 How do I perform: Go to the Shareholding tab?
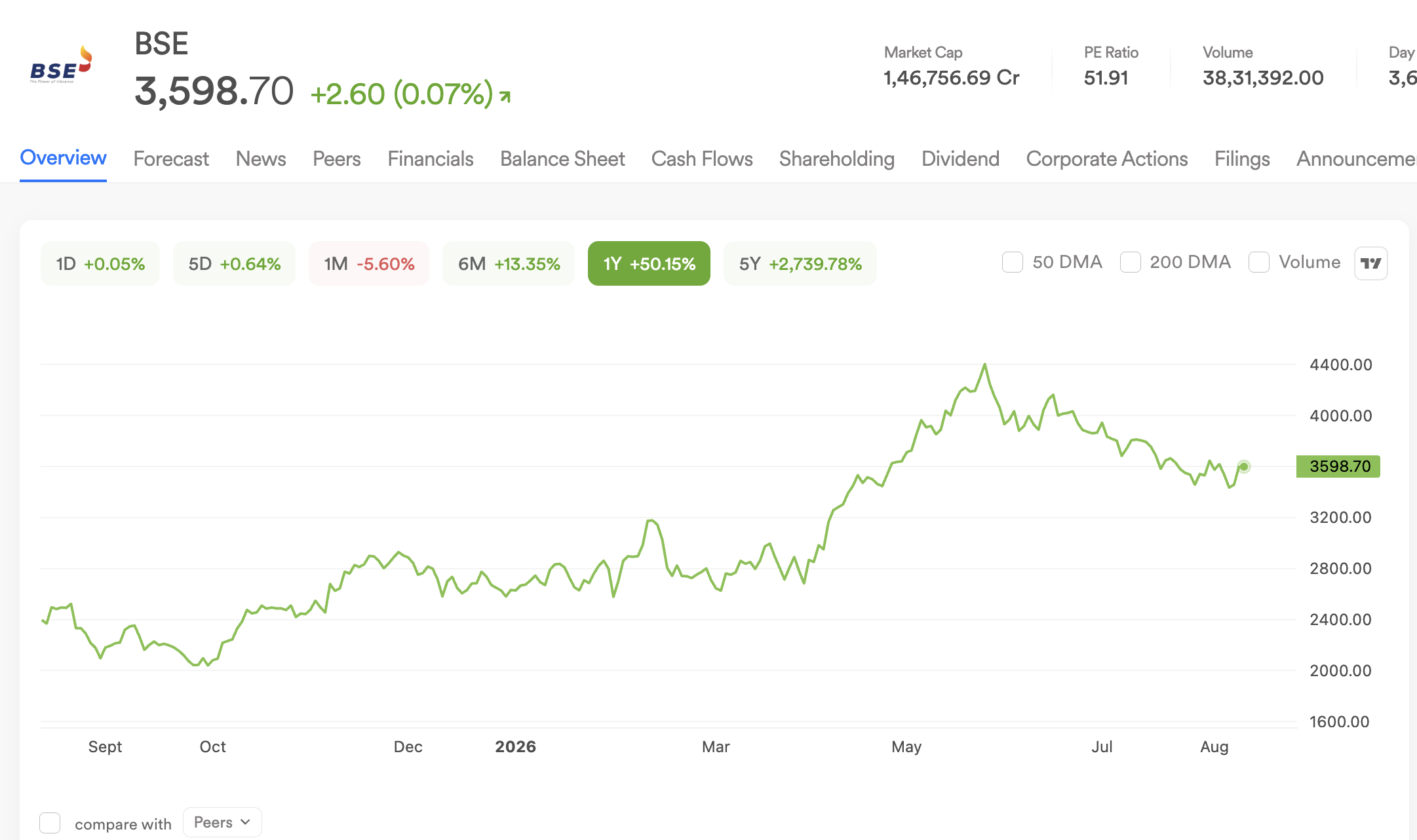837,159
